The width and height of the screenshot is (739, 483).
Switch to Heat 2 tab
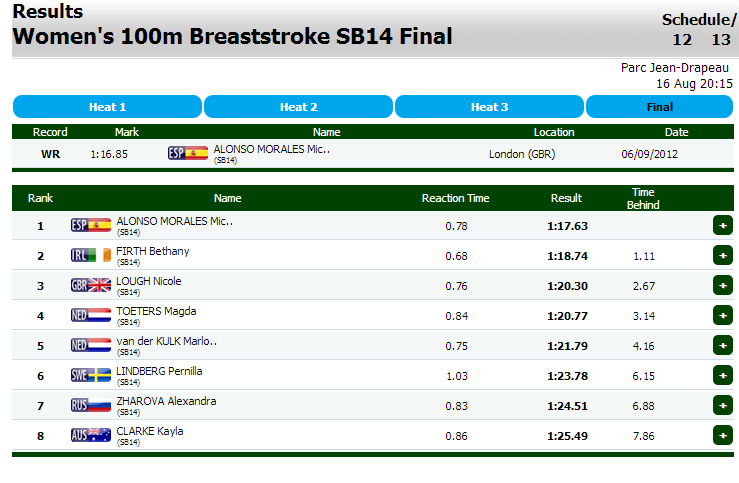pyautogui.click(x=298, y=107)
